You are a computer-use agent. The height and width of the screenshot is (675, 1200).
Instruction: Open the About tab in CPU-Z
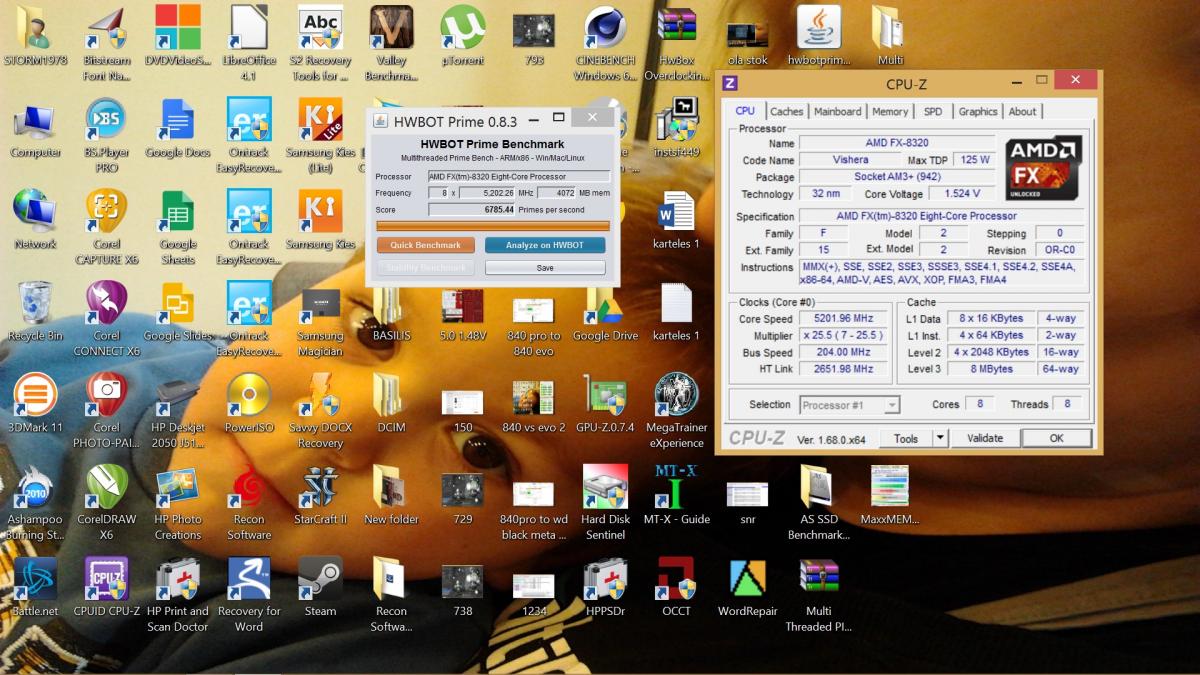pos(1023,112)
